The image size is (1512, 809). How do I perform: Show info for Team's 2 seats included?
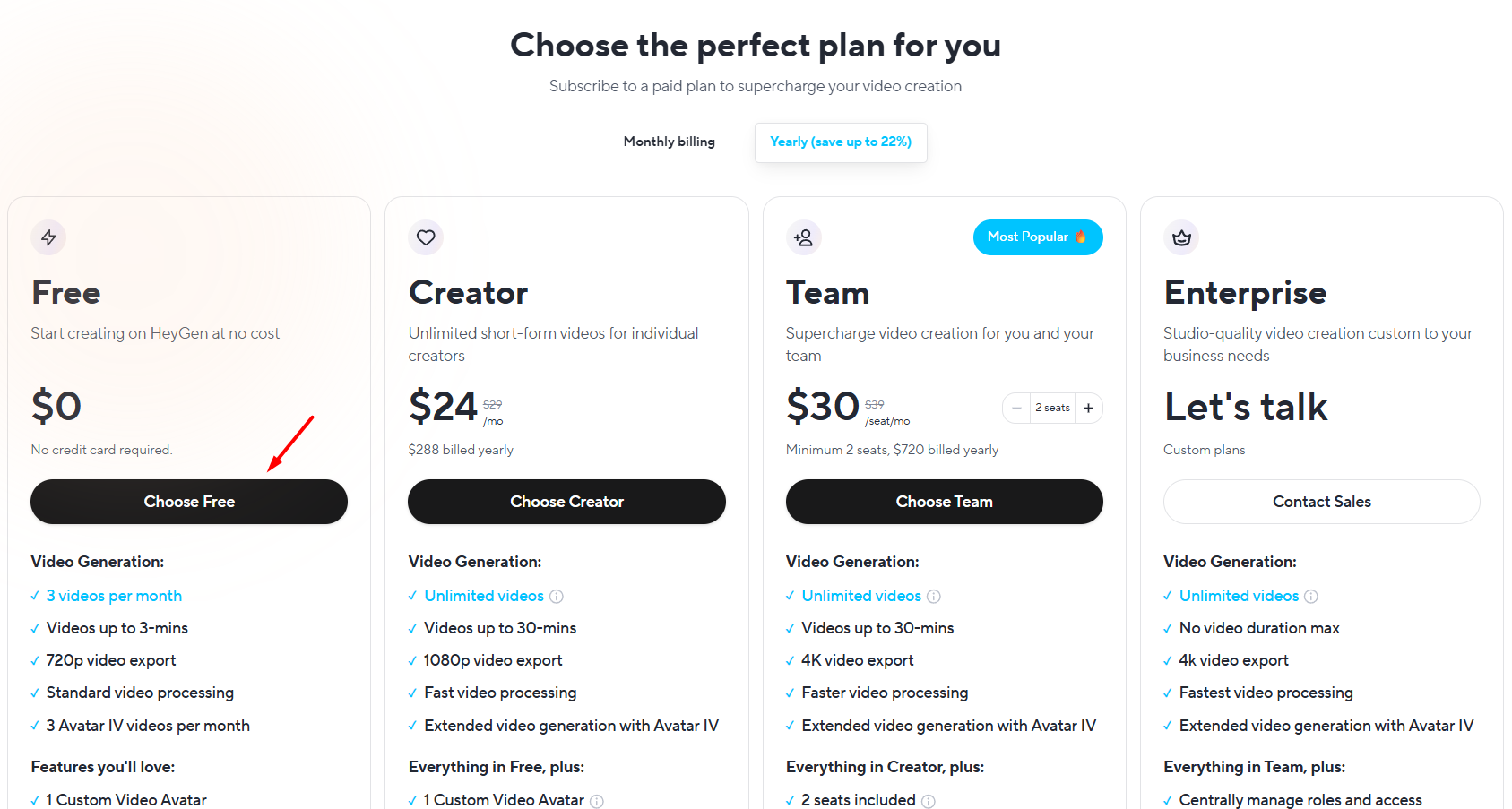tap(929, 801)
